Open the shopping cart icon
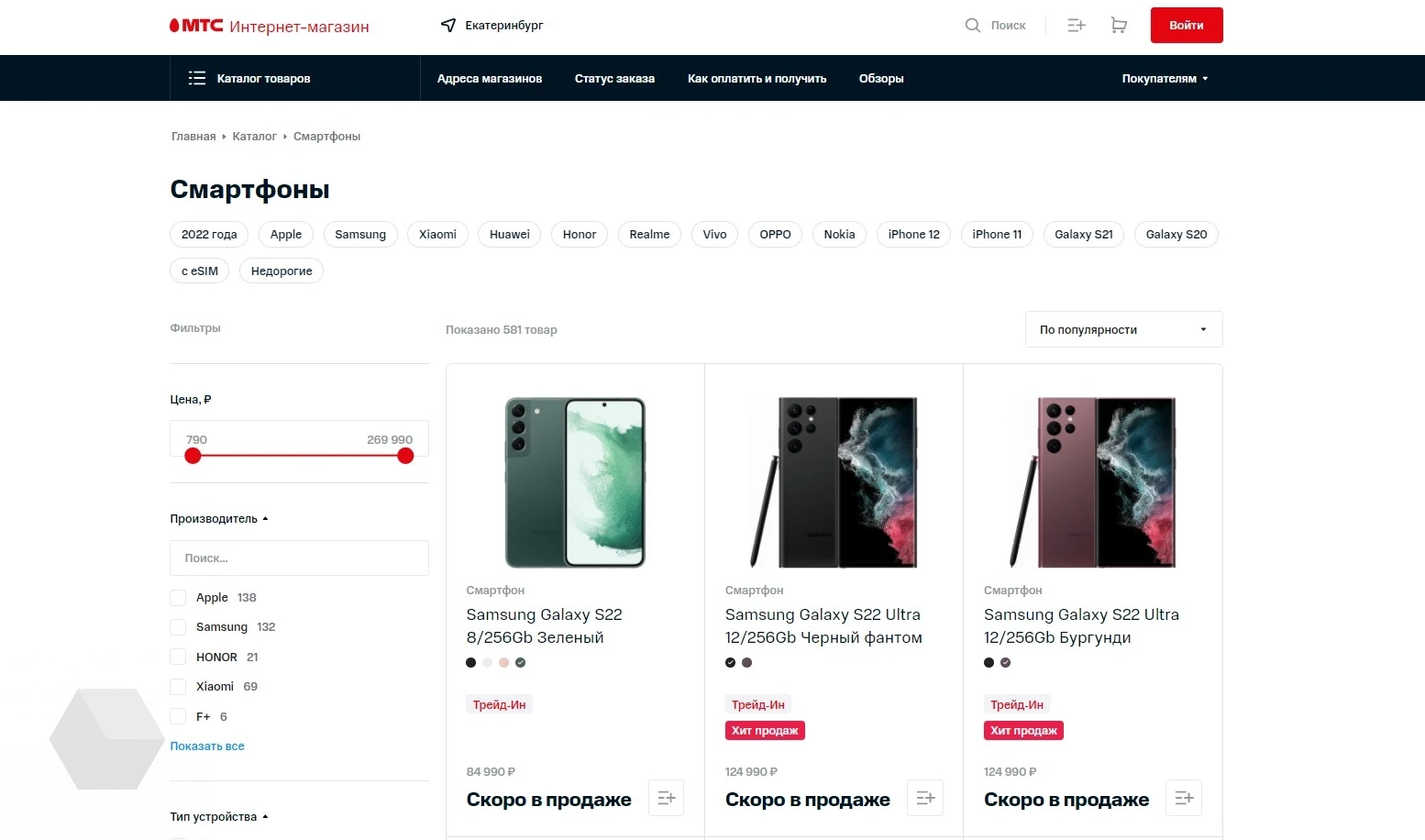Image resolution: width=1425 pixels, height=840 pixels. tap(1119, 26)
